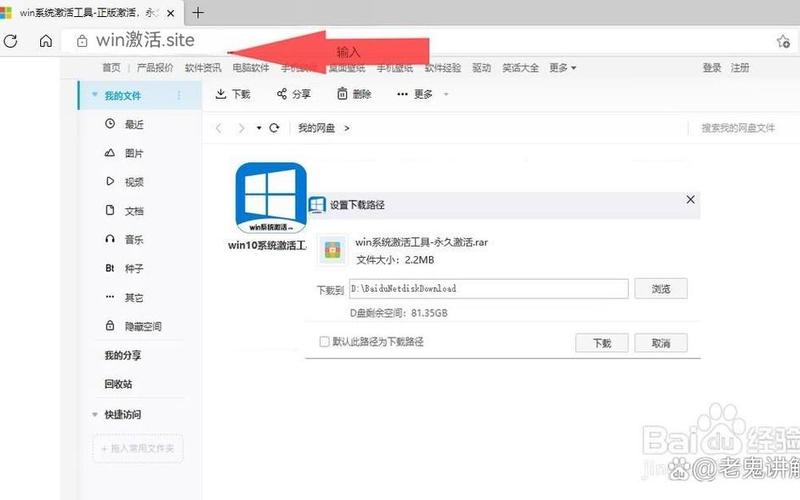The height and width of the screenshot is (500, 800).
Task: Open 其它 category in sidebar
Action: coord(124,297)
